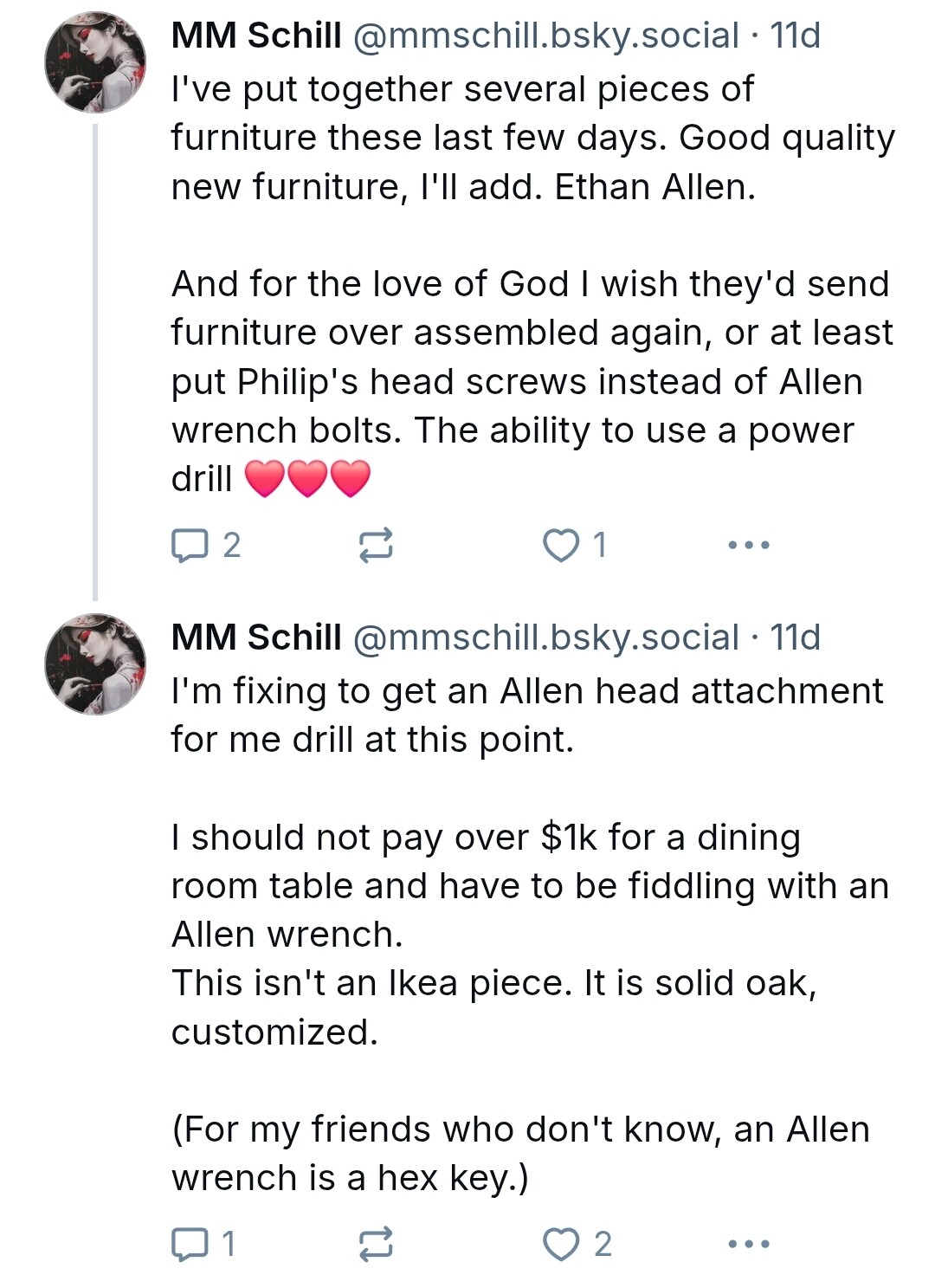
Task: Reply to the Allen head attachment post
Action: tap(190, 1245)
